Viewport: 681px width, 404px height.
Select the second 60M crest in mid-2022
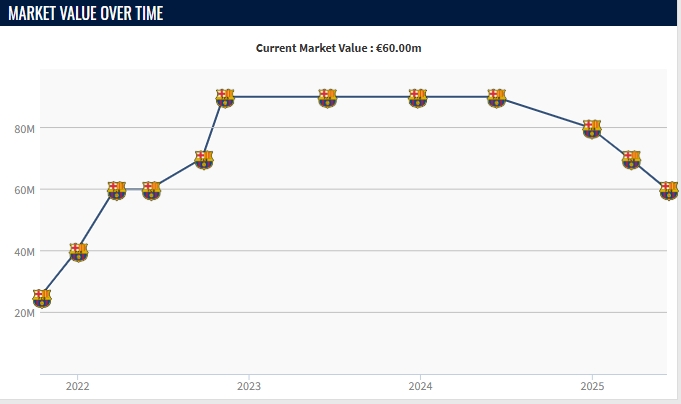click(151, 190)
